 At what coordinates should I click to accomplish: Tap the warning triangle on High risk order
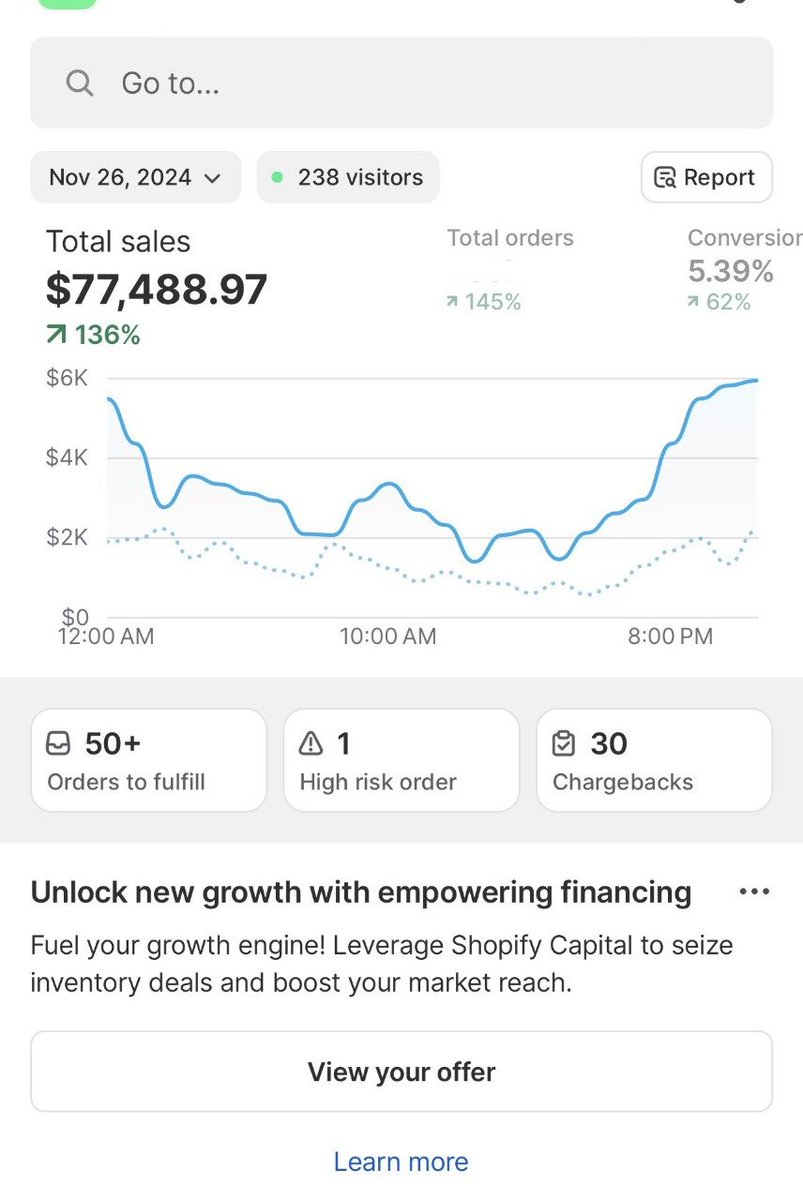311,744
